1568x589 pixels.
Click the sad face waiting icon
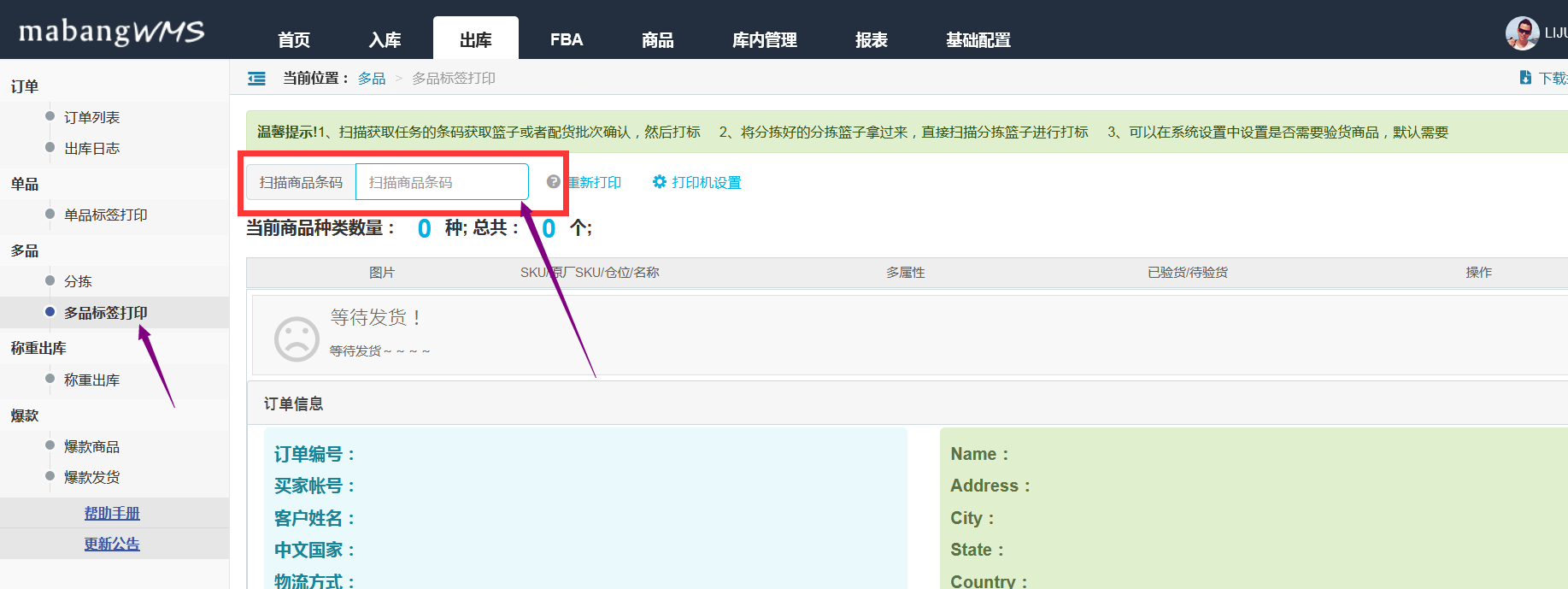[297, 339]
